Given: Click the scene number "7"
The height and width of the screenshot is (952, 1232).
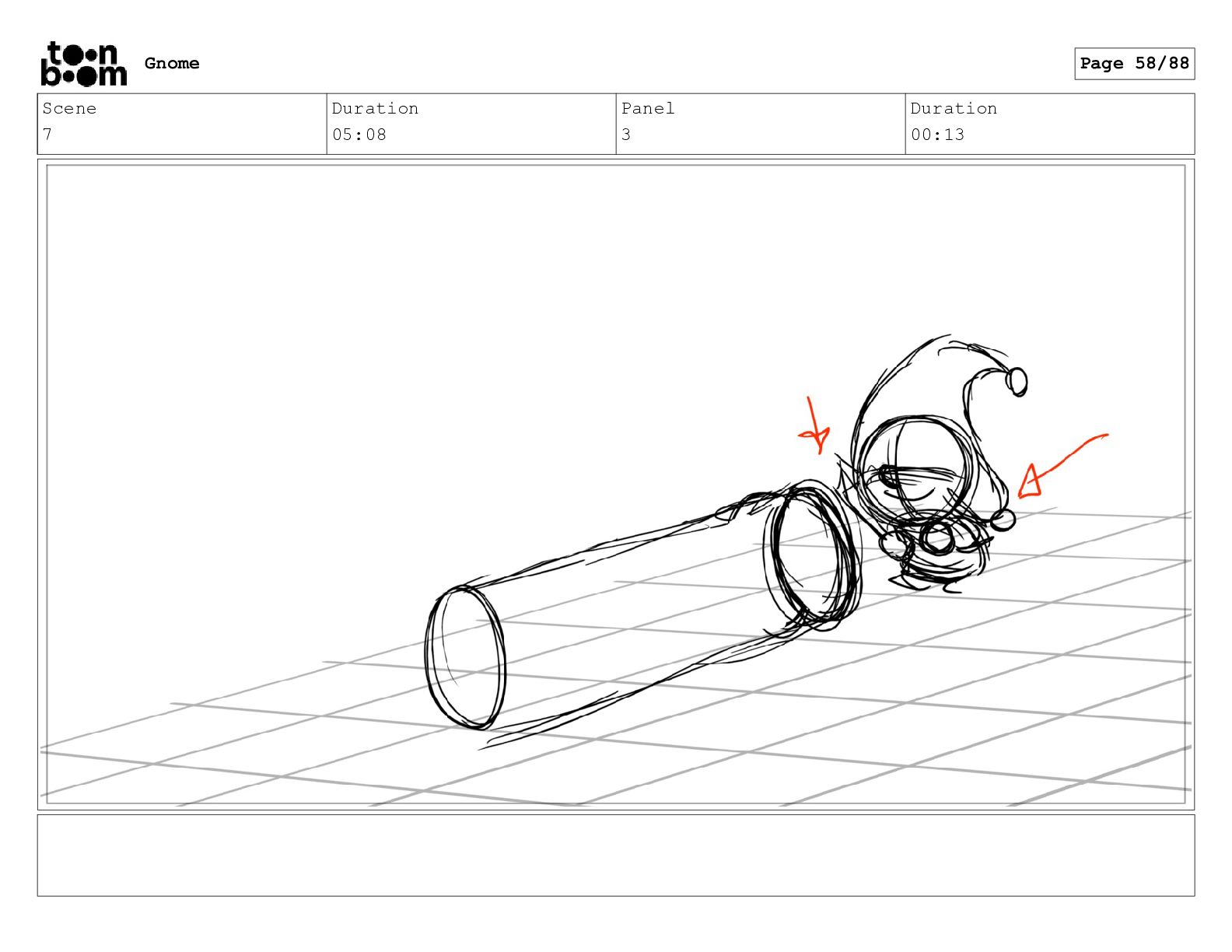Looking at the screenshot, I should [47, 135].
